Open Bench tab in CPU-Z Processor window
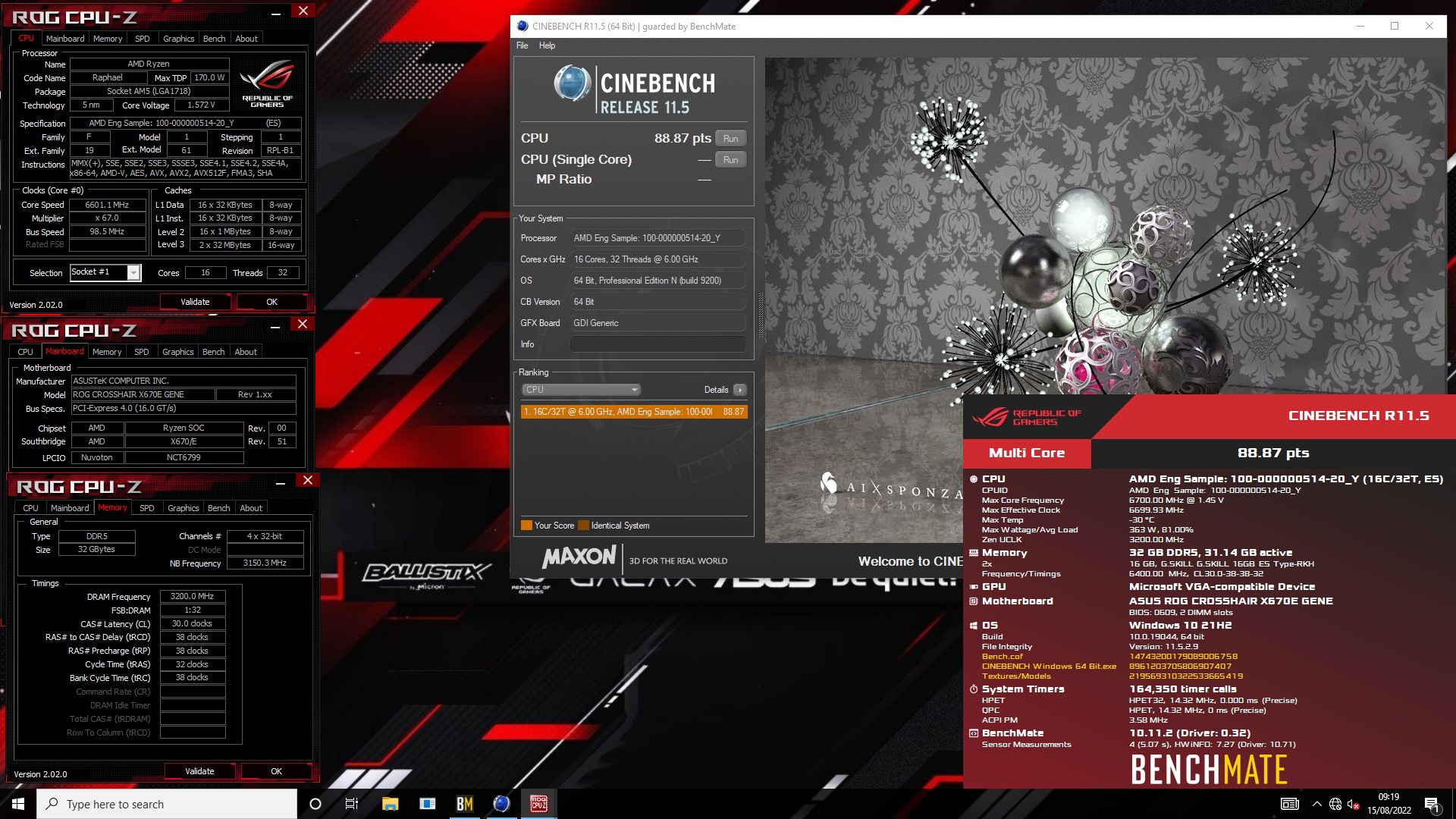Image resolution: width=1456 pixels, height=819 pixels. tap(215, 39)
